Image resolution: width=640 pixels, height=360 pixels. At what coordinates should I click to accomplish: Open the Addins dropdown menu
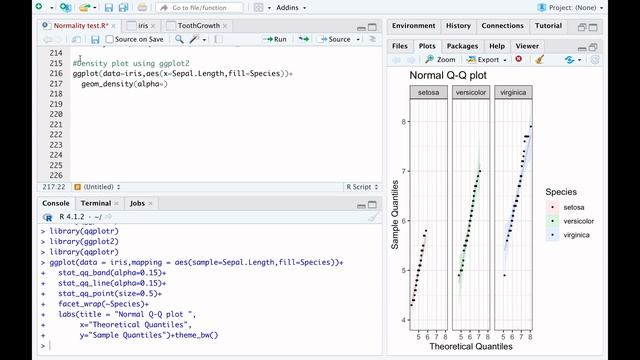[x=291, y=8]
